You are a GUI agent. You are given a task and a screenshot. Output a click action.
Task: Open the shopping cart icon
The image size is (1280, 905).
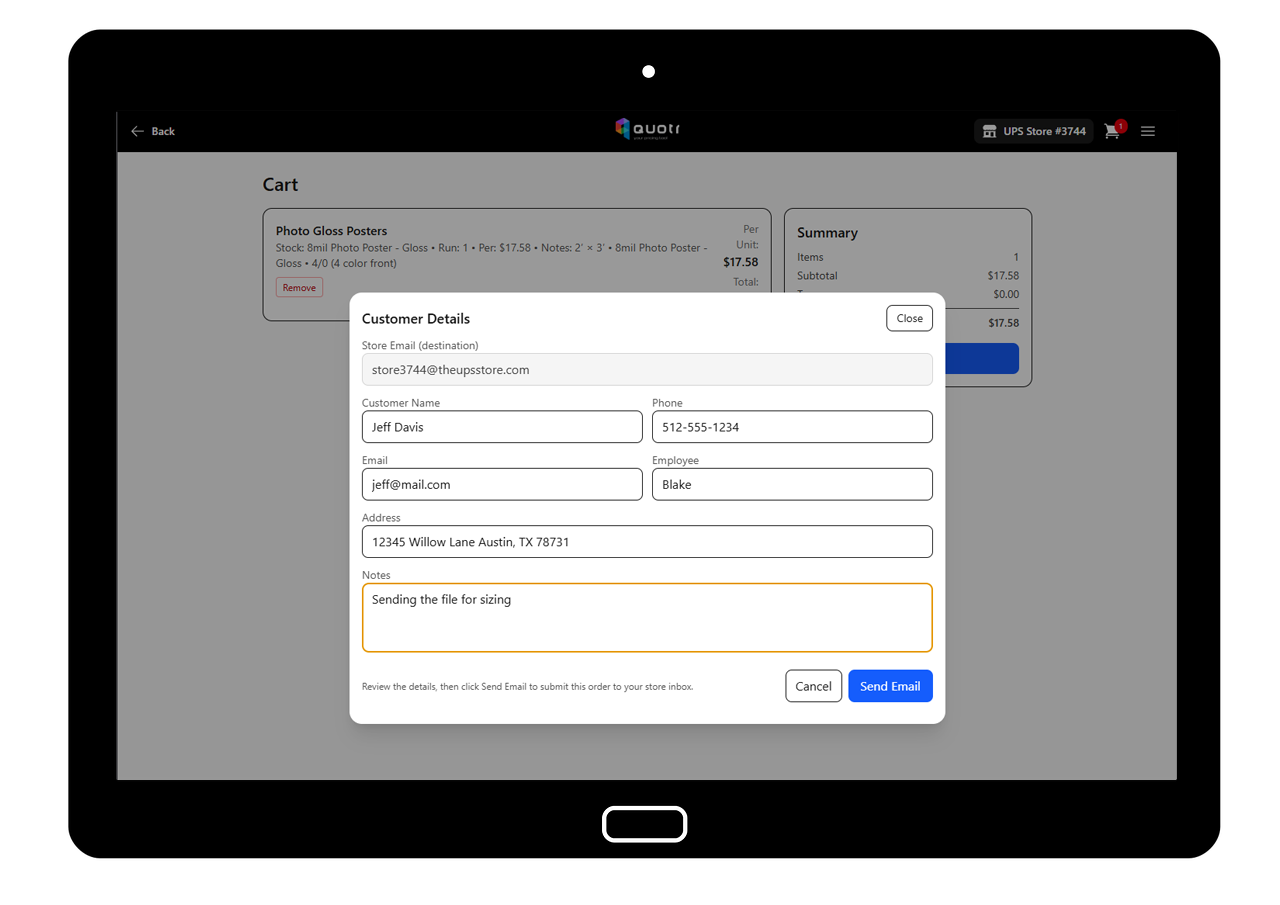pyautogui.click(x=1111, y=132)
